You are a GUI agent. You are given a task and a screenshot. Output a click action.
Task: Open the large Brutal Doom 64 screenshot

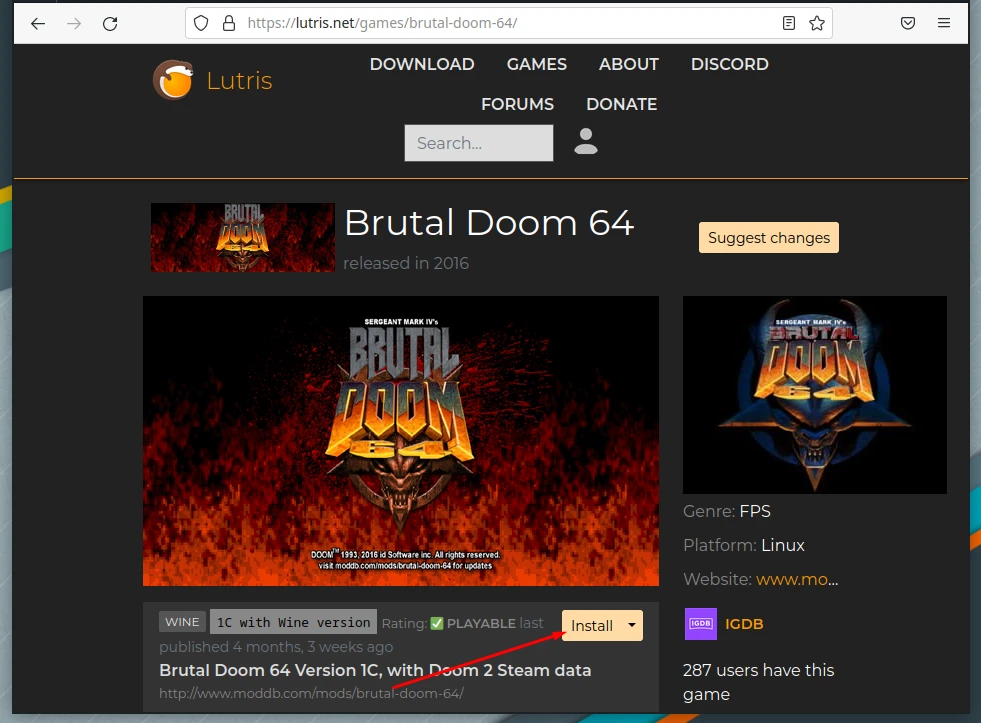tap(401, 441)
